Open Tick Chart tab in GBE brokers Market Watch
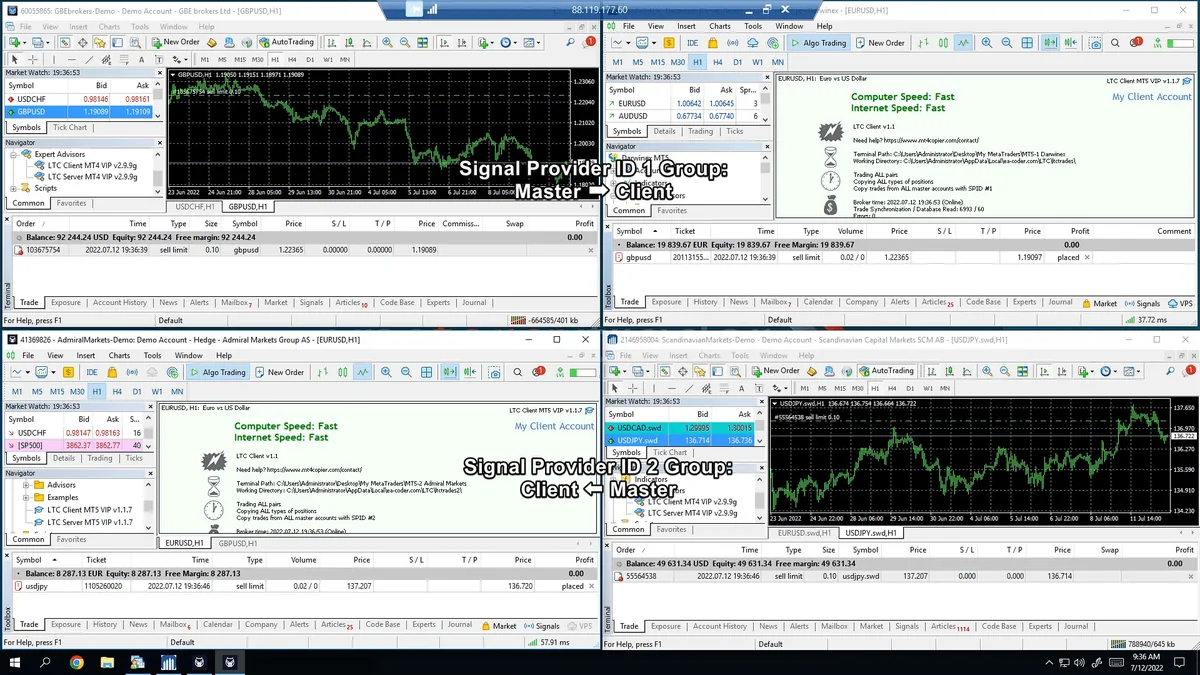 point(70,127)
